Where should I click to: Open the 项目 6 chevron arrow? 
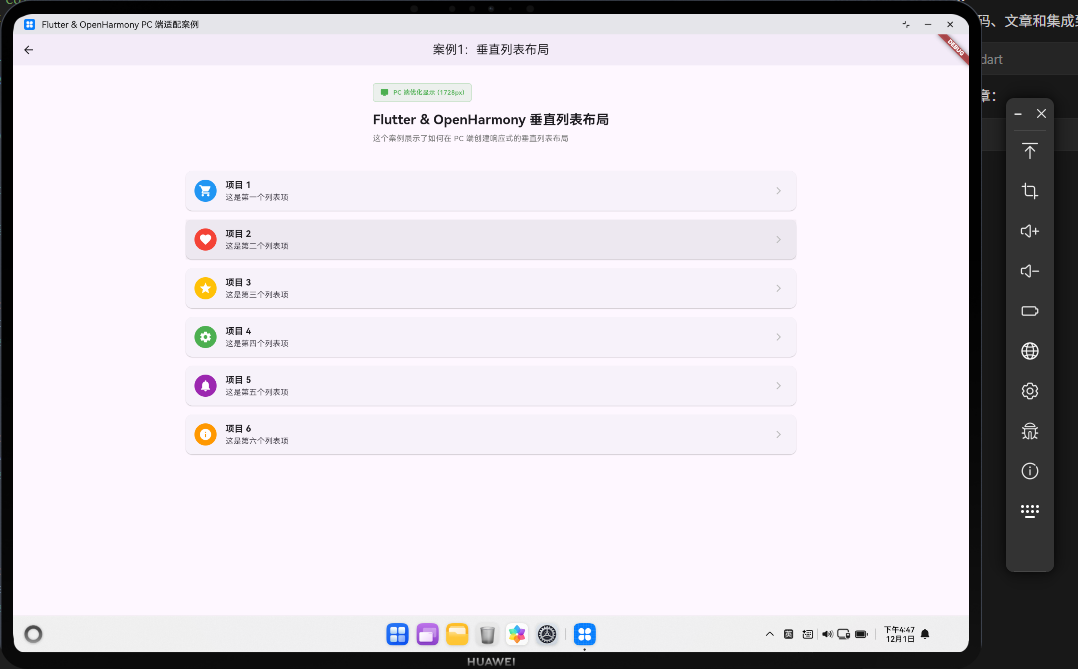click(778, 435)
